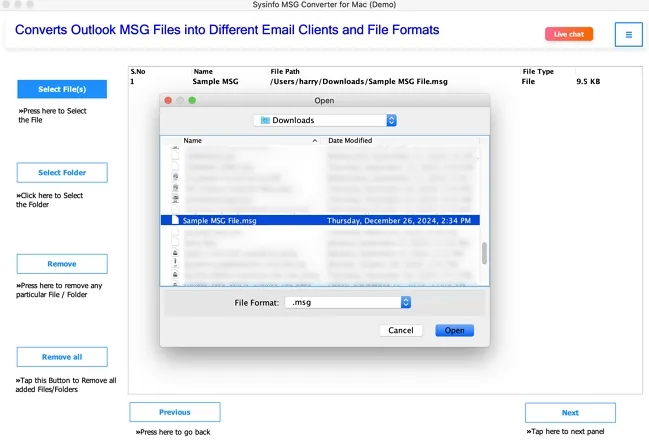Click the Remove button
649x440 pixels.
pyautogui.click(x=62, y=264)
